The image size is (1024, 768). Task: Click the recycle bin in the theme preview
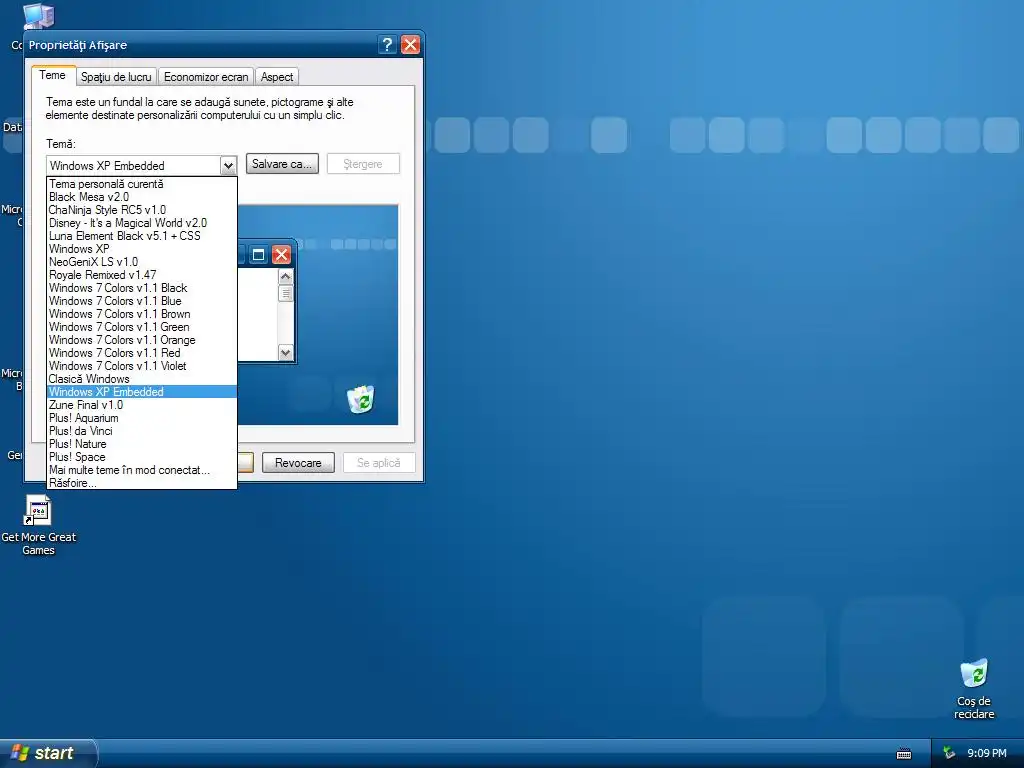[x=360, y=399]
